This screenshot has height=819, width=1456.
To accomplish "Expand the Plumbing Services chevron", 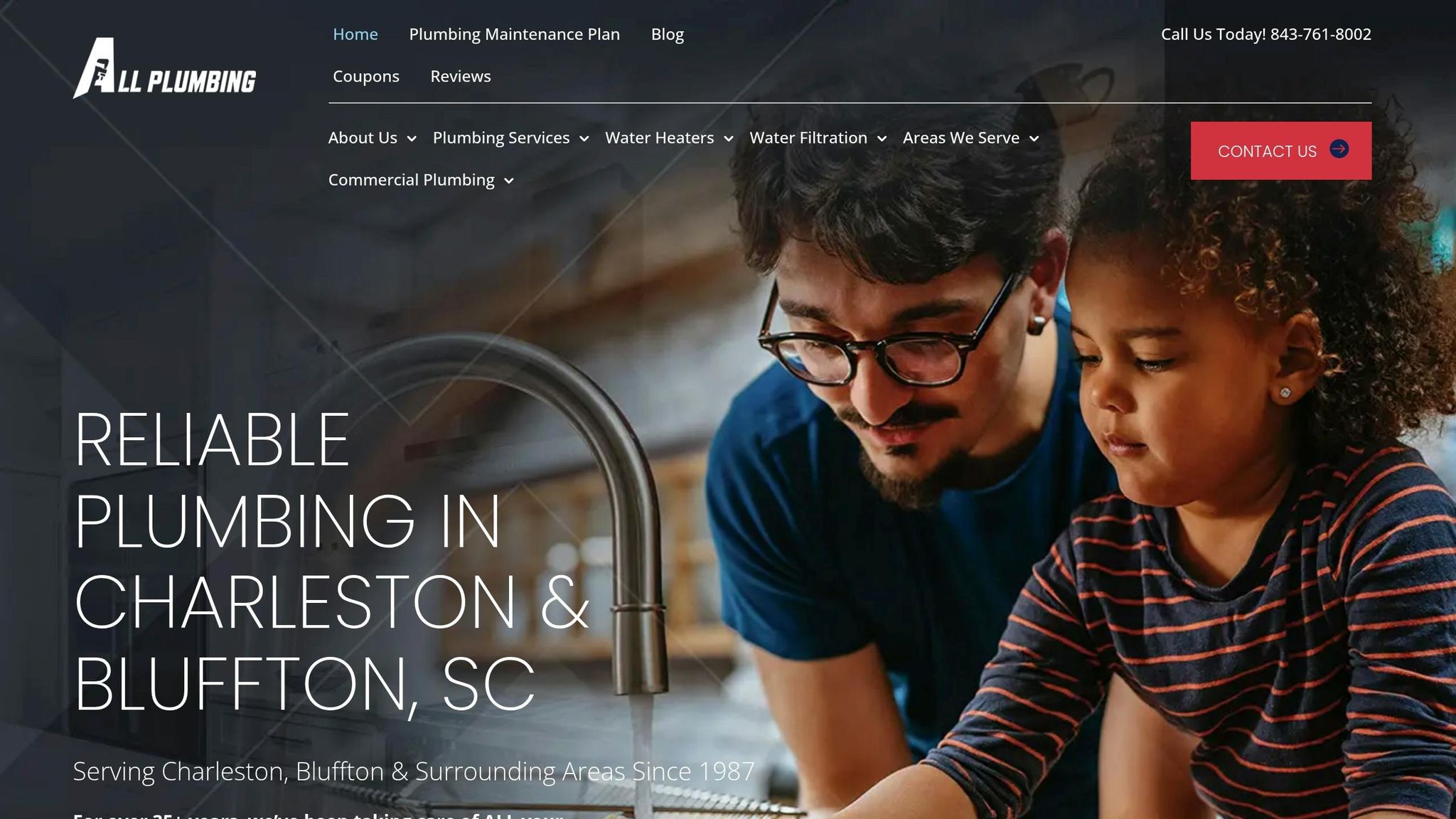I will click(584, 139).
